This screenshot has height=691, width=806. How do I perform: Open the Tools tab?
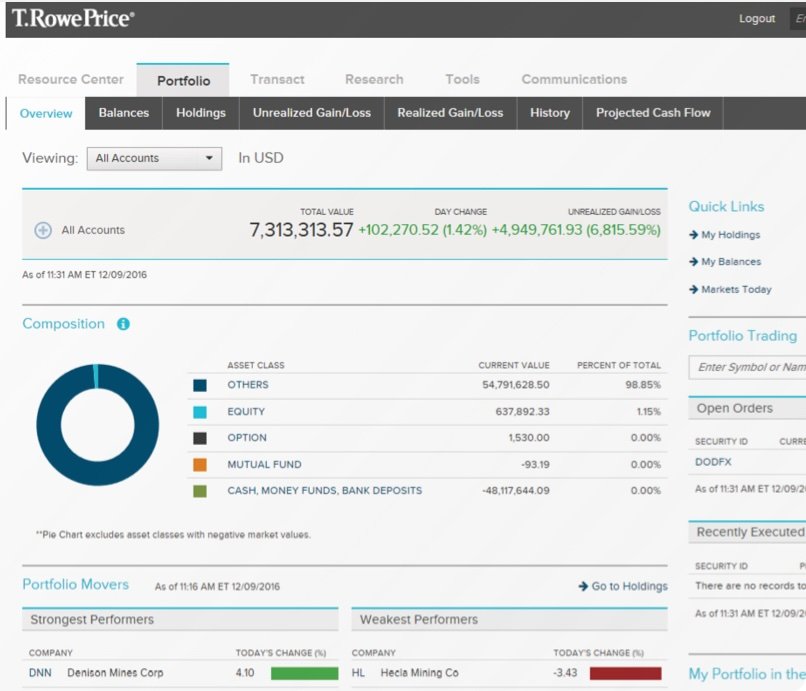(463, 79)
